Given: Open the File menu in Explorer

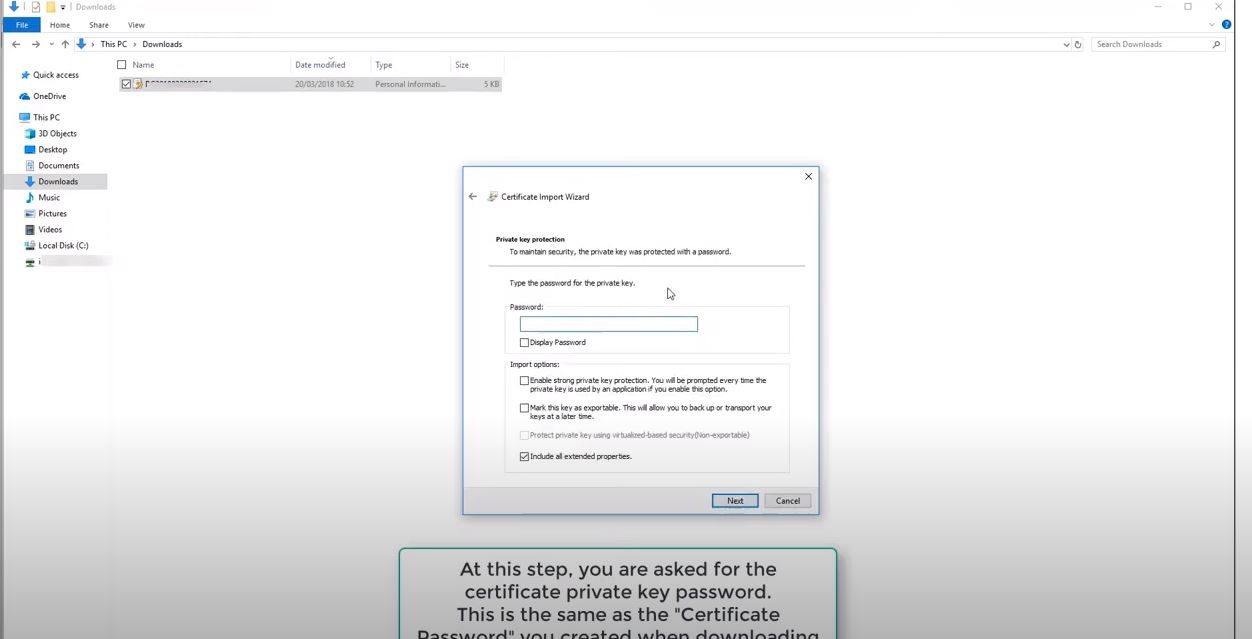Looking at the screenshot, I should coord(21,24).
